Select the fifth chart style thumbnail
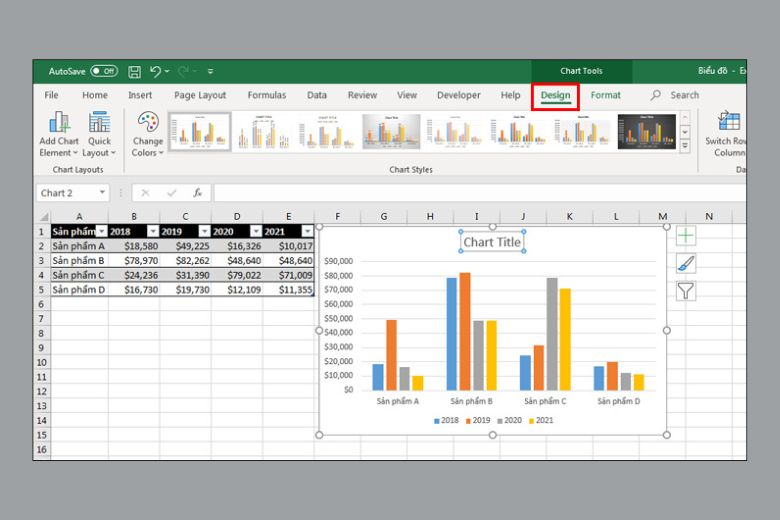 pos(455,132)
